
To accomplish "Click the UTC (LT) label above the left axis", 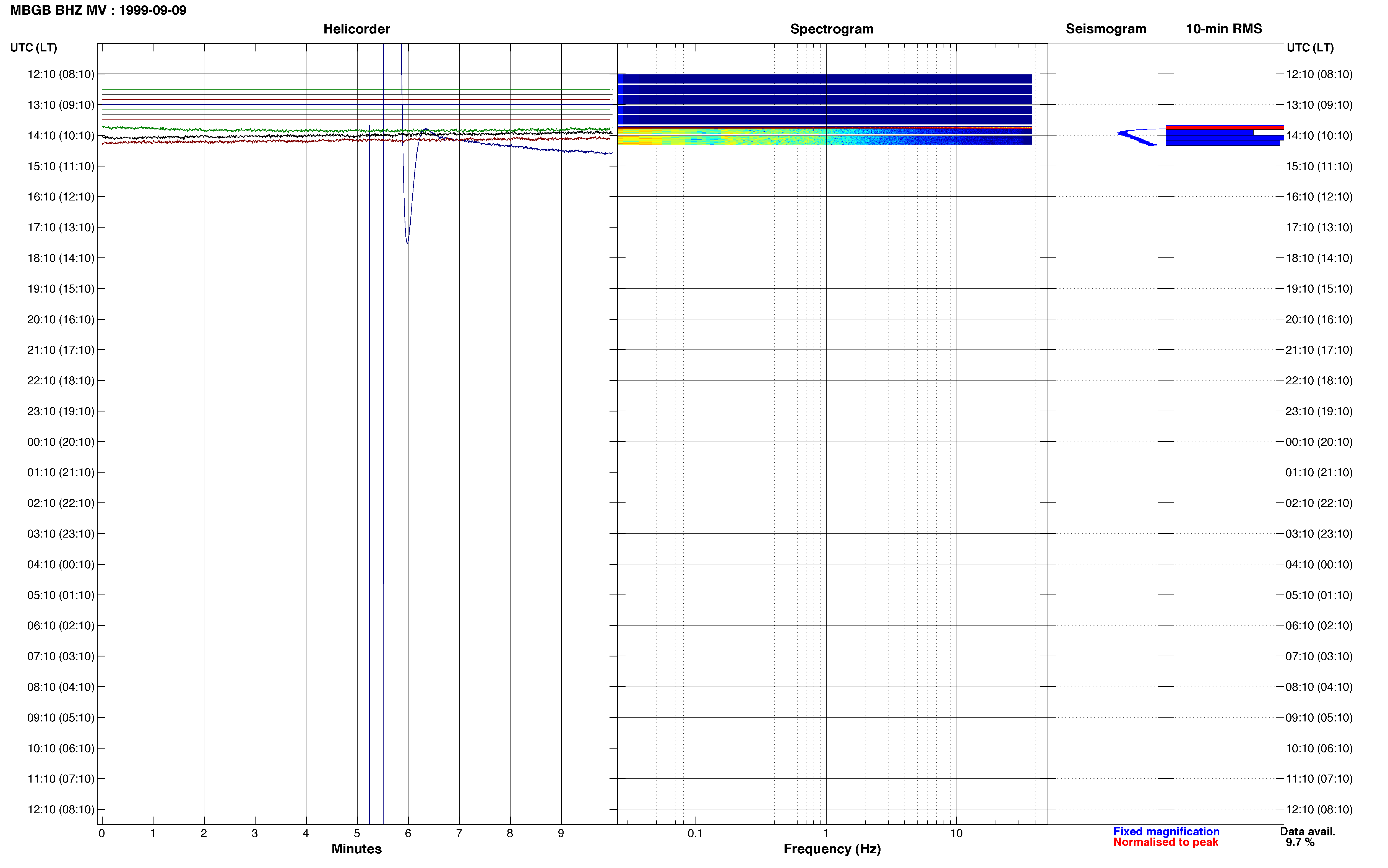I will pos(33,48).
